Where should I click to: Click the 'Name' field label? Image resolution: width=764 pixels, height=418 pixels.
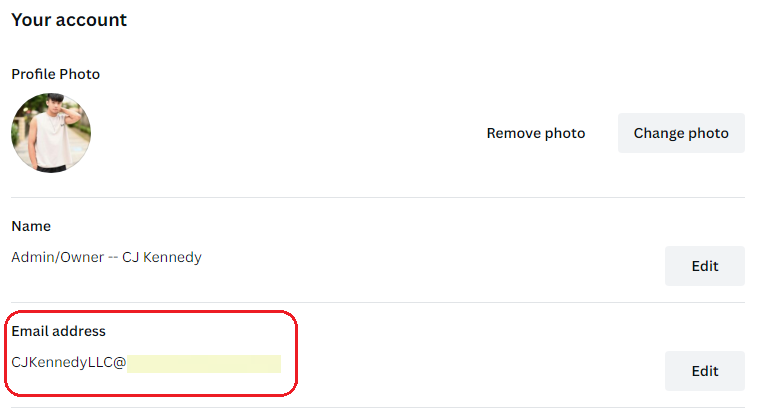[x=31, y=226]
